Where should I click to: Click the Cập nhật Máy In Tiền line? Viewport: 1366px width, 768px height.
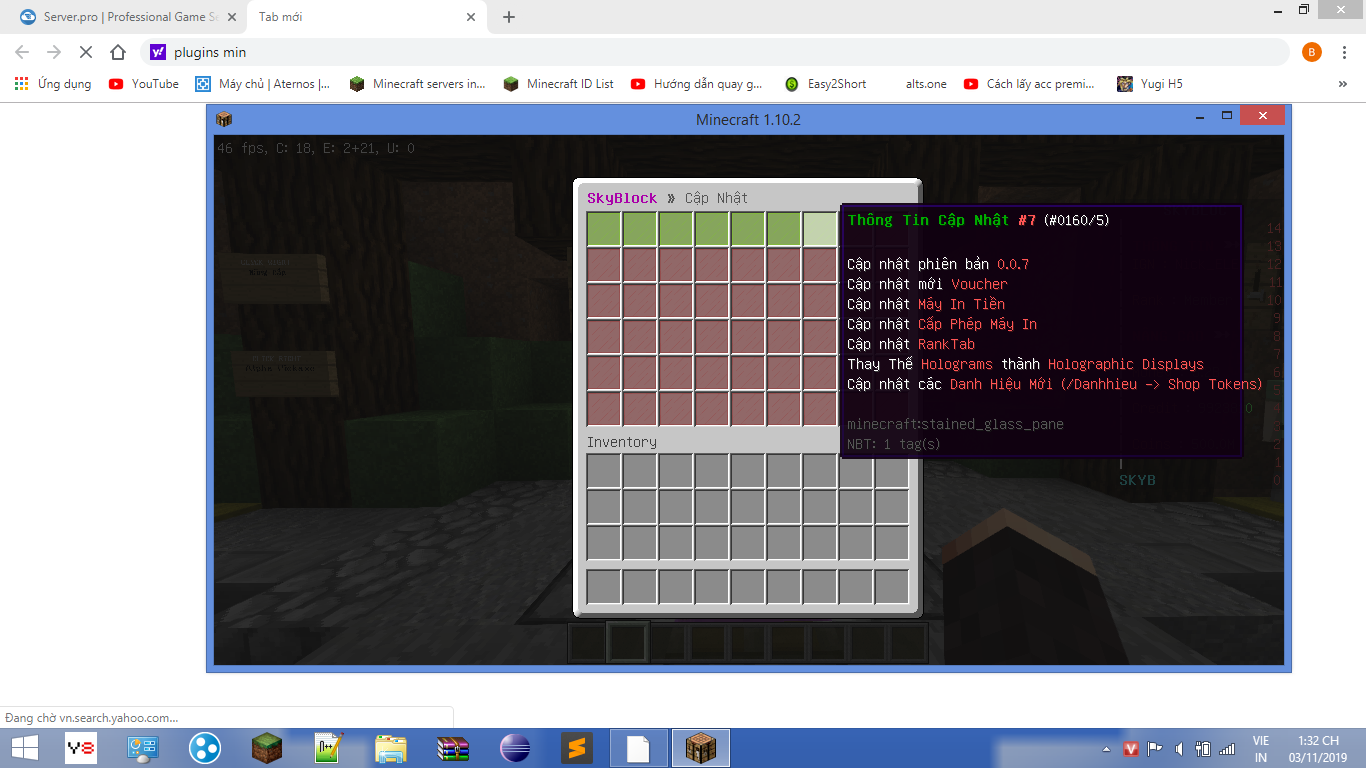(x=926, y=304)
